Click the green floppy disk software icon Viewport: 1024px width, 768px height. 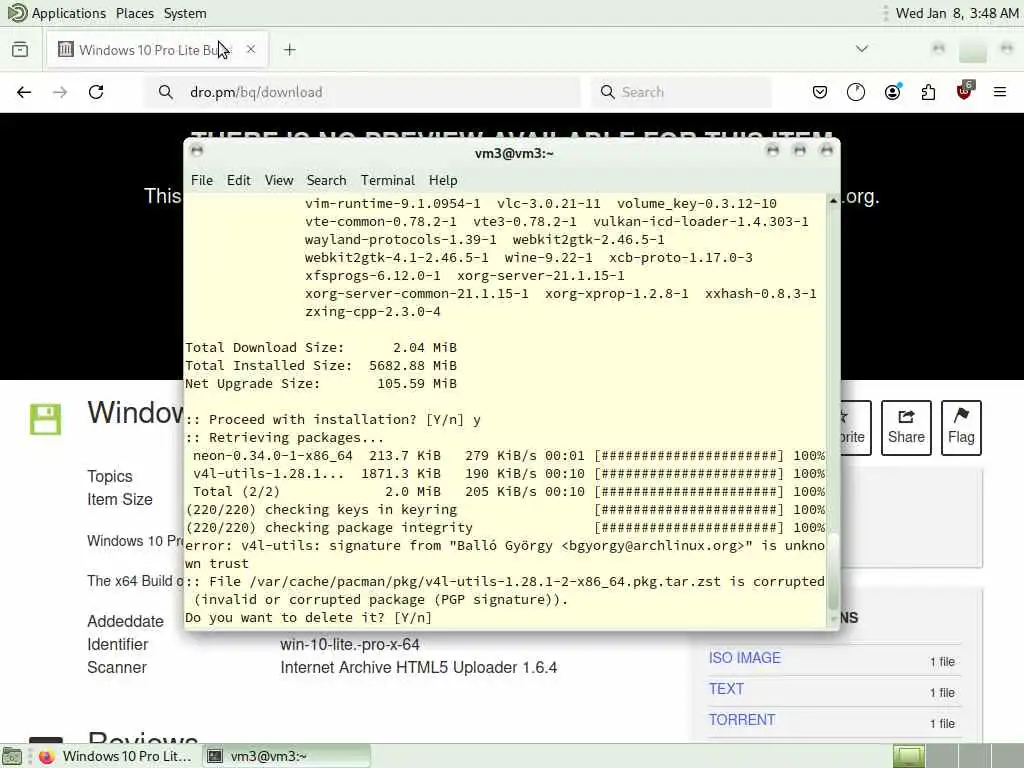pos(45,419)
